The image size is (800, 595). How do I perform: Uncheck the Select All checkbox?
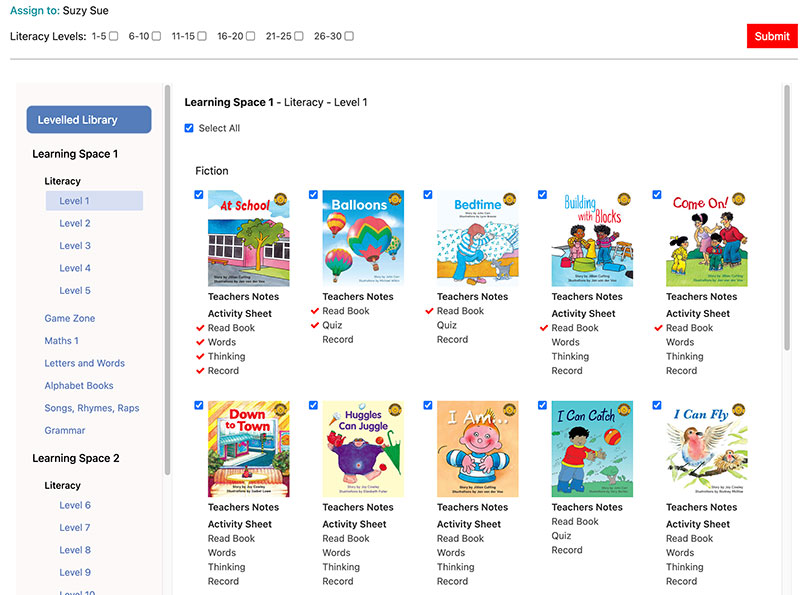tap(189, 128)
